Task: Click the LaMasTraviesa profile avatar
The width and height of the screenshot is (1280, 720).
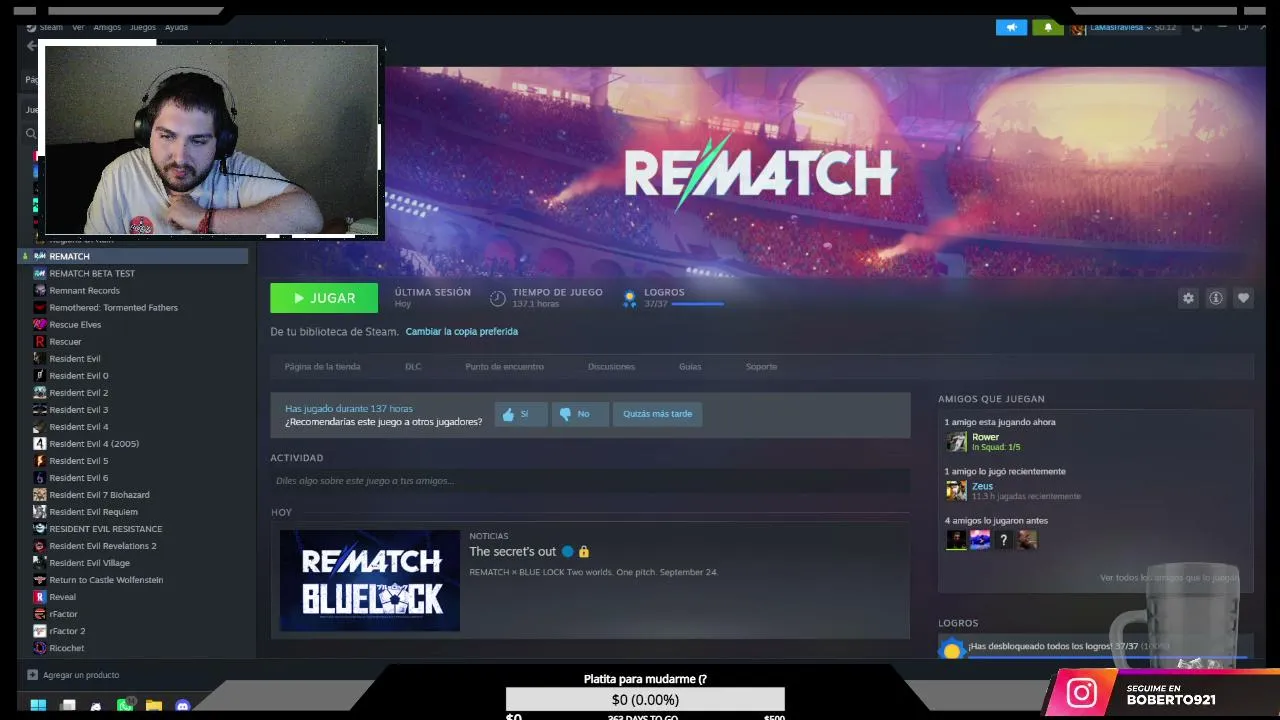Action: tap(1078, 28)
